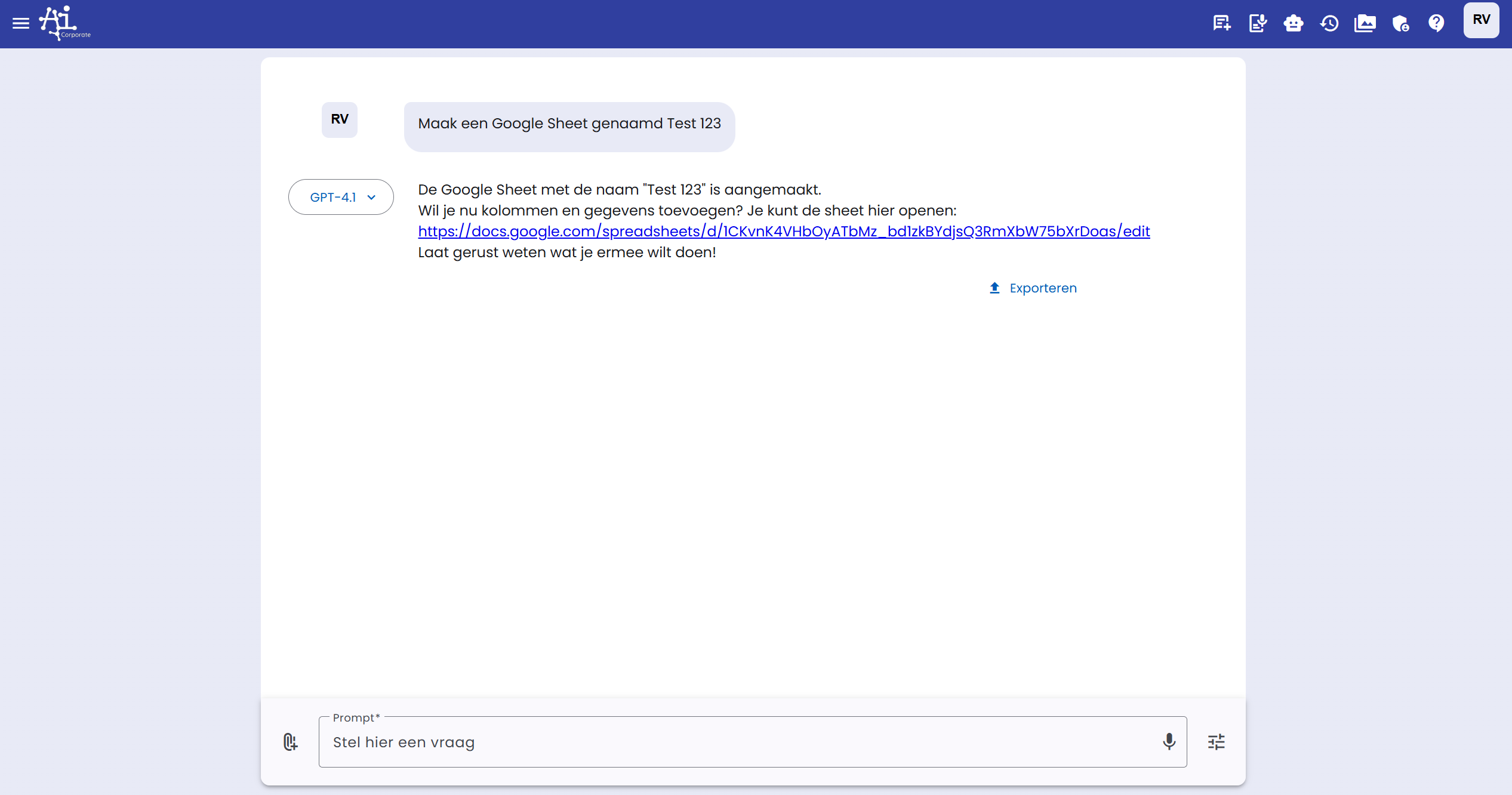The image size is (1512, 795).
Task: Open the help question mark icon
Action: click(x=1436, y=23)
